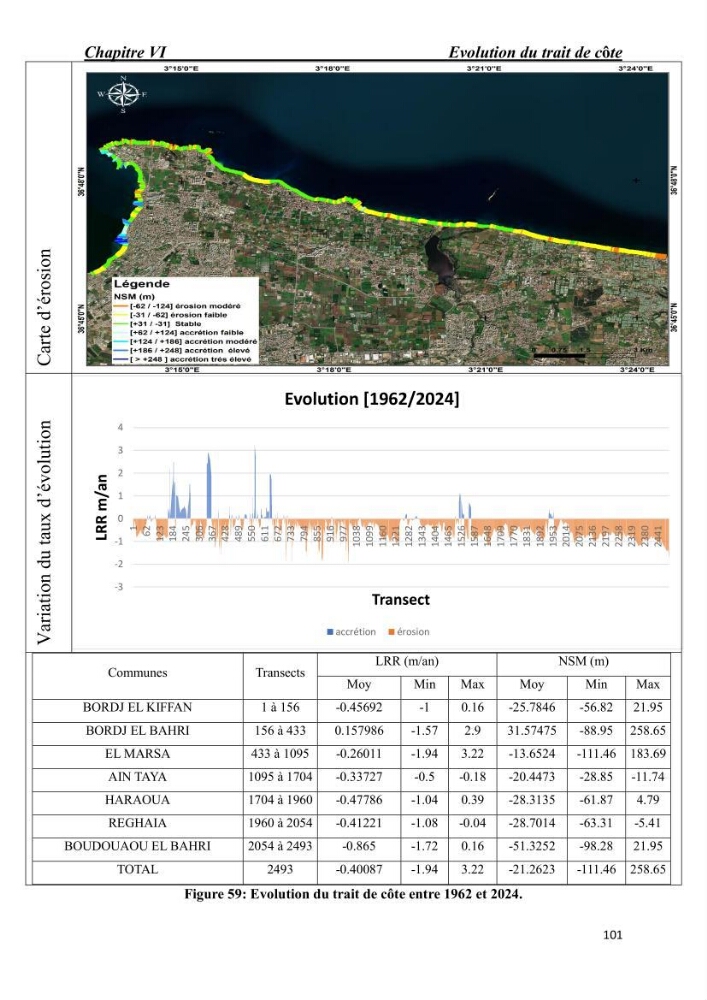Click the orange érosion legend square under chart
Image resolution: width=707 pixels, height=1000 pixels.
[x=391, y=632]
